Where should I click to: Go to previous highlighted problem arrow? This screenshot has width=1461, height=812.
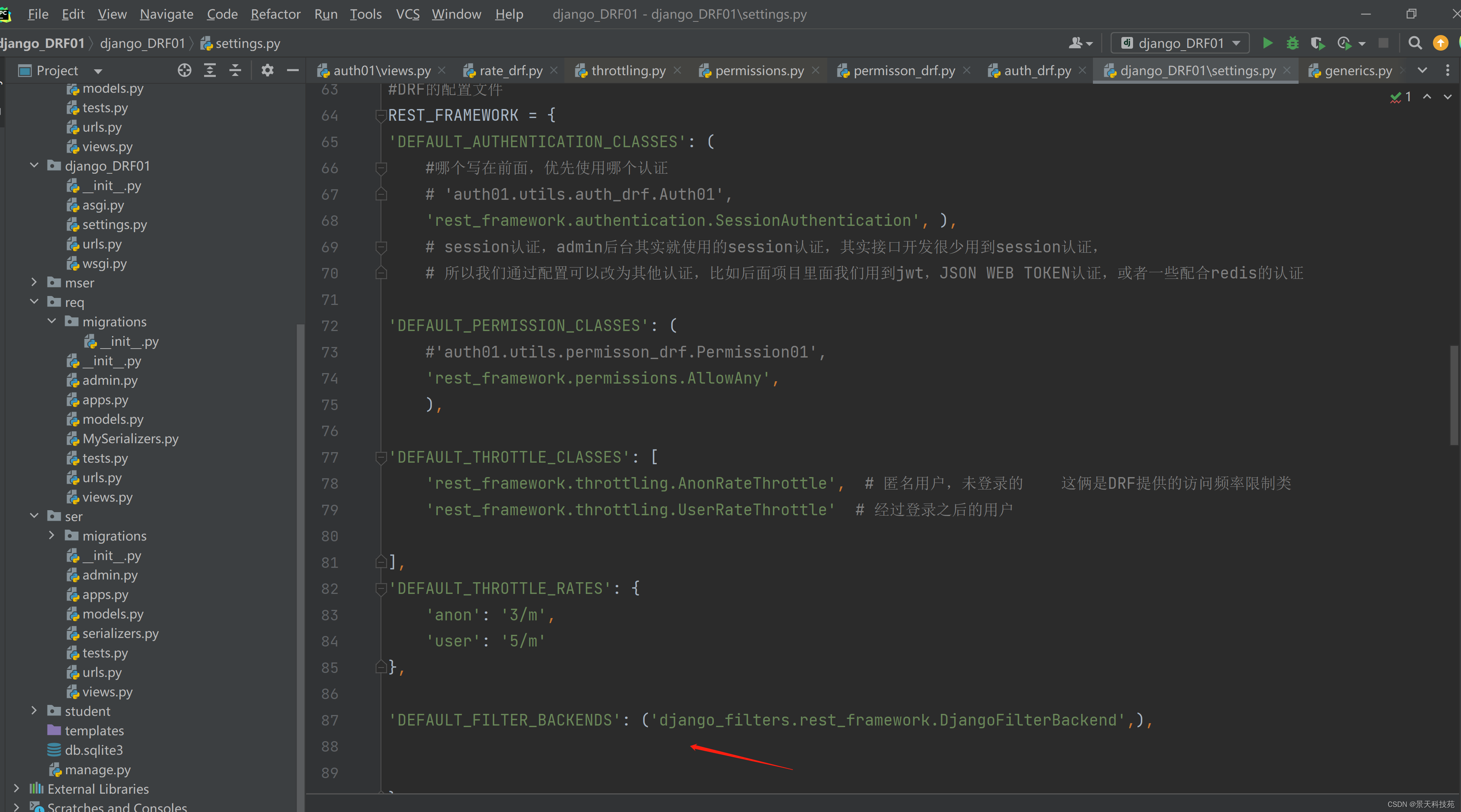[1427, 97]
